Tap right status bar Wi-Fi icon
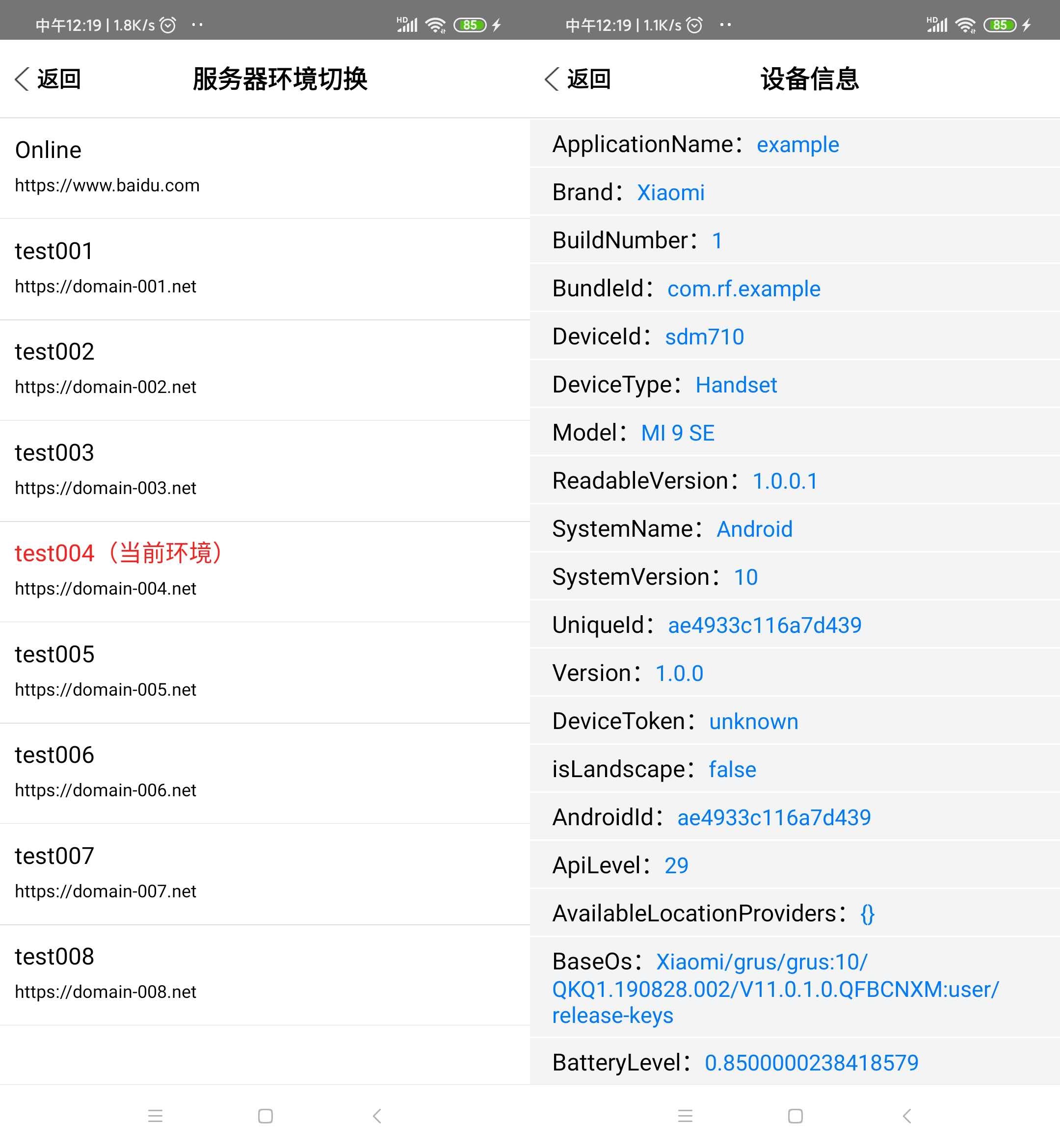The width and height of the screenshot is (1060, 1148). 965,25
